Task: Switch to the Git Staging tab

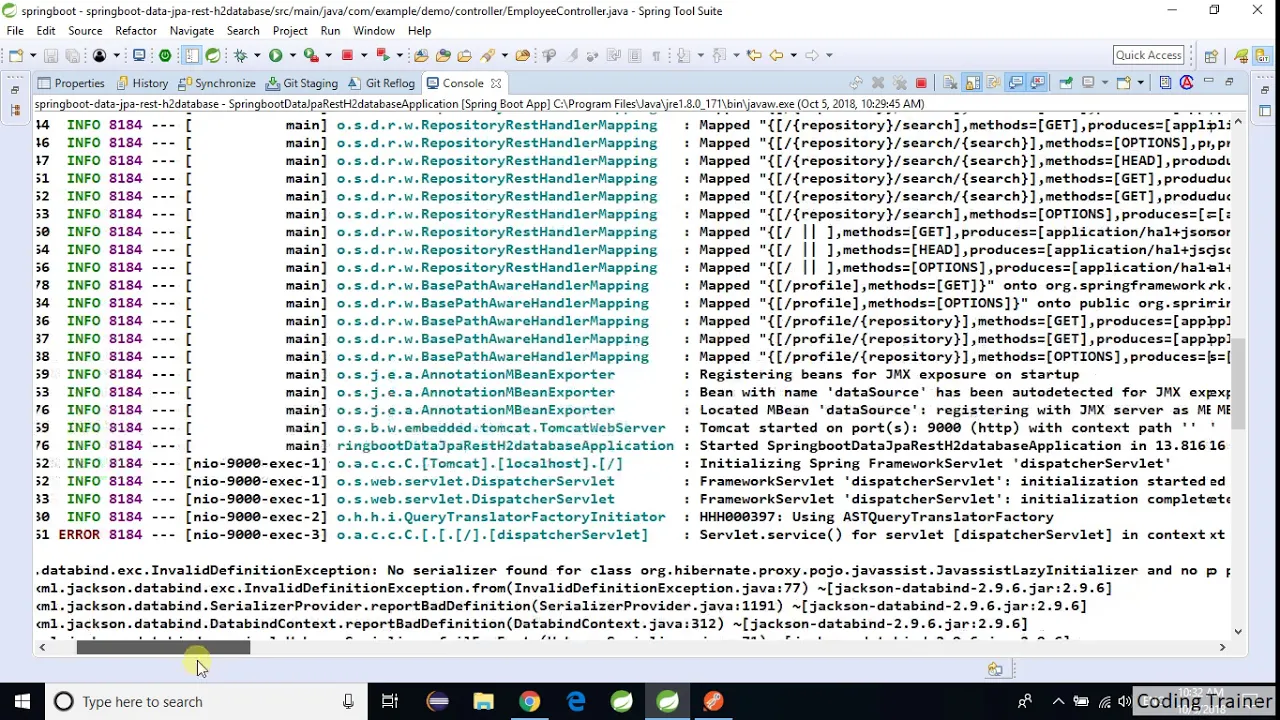Action: 302,83
